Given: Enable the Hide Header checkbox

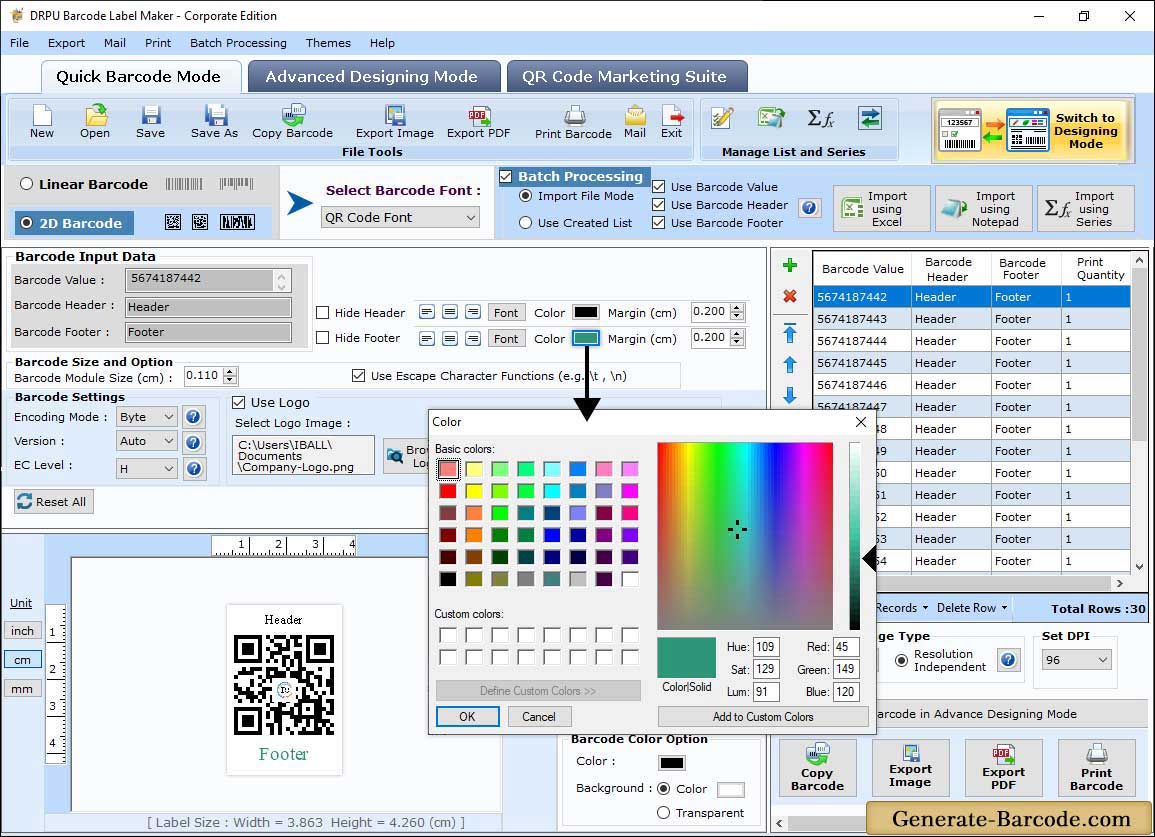Looking at the screenshot, I should coord(323,312).
